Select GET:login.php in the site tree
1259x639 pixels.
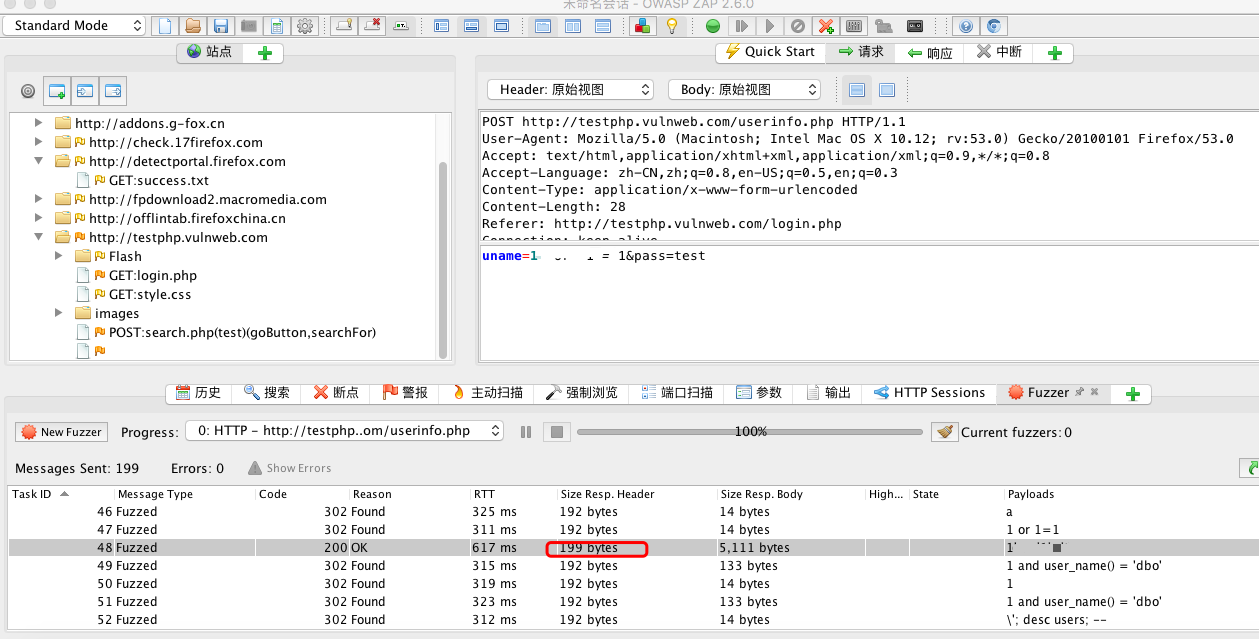click(x=153, y=275)
